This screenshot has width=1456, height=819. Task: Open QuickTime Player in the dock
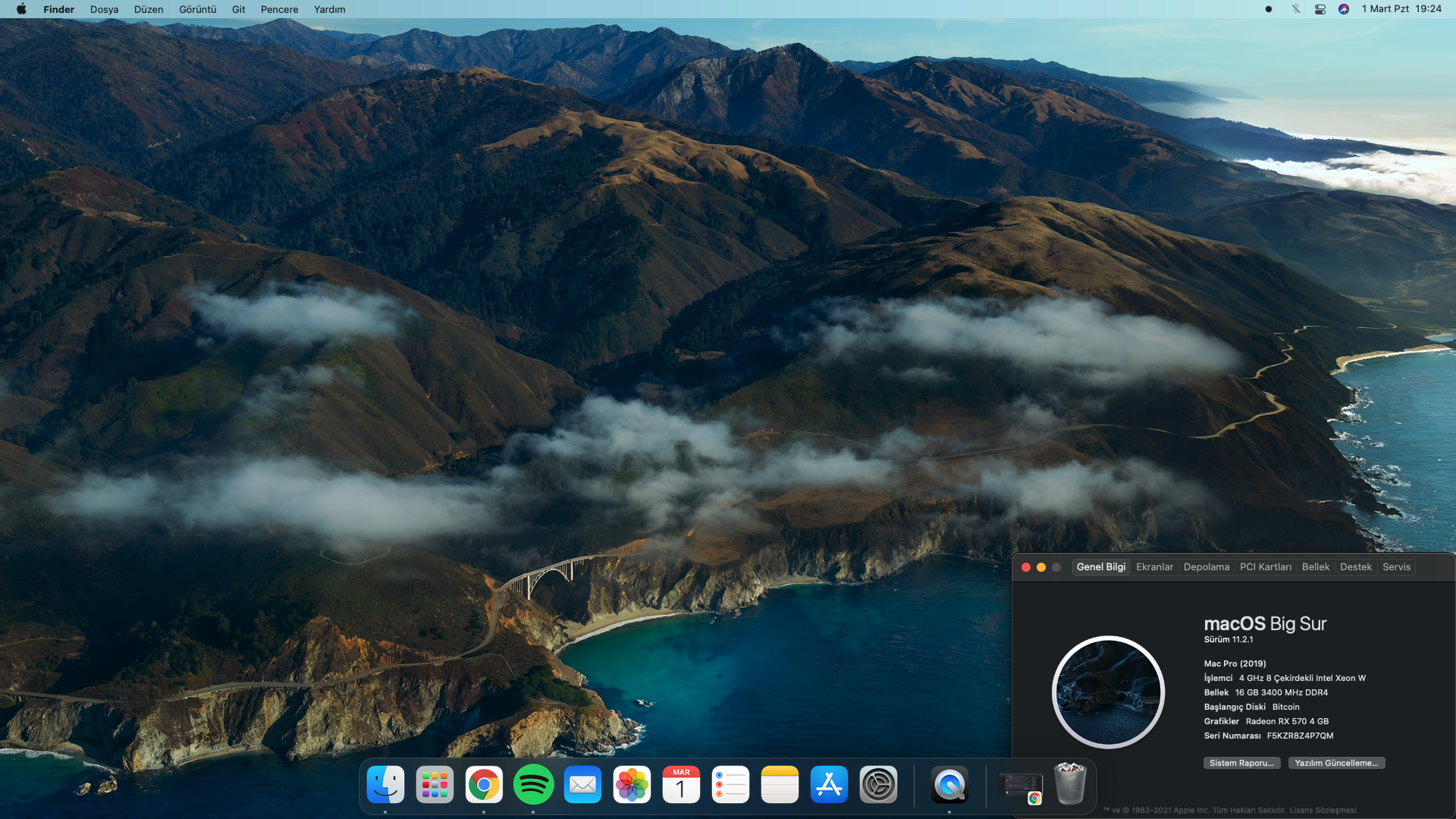949,784
